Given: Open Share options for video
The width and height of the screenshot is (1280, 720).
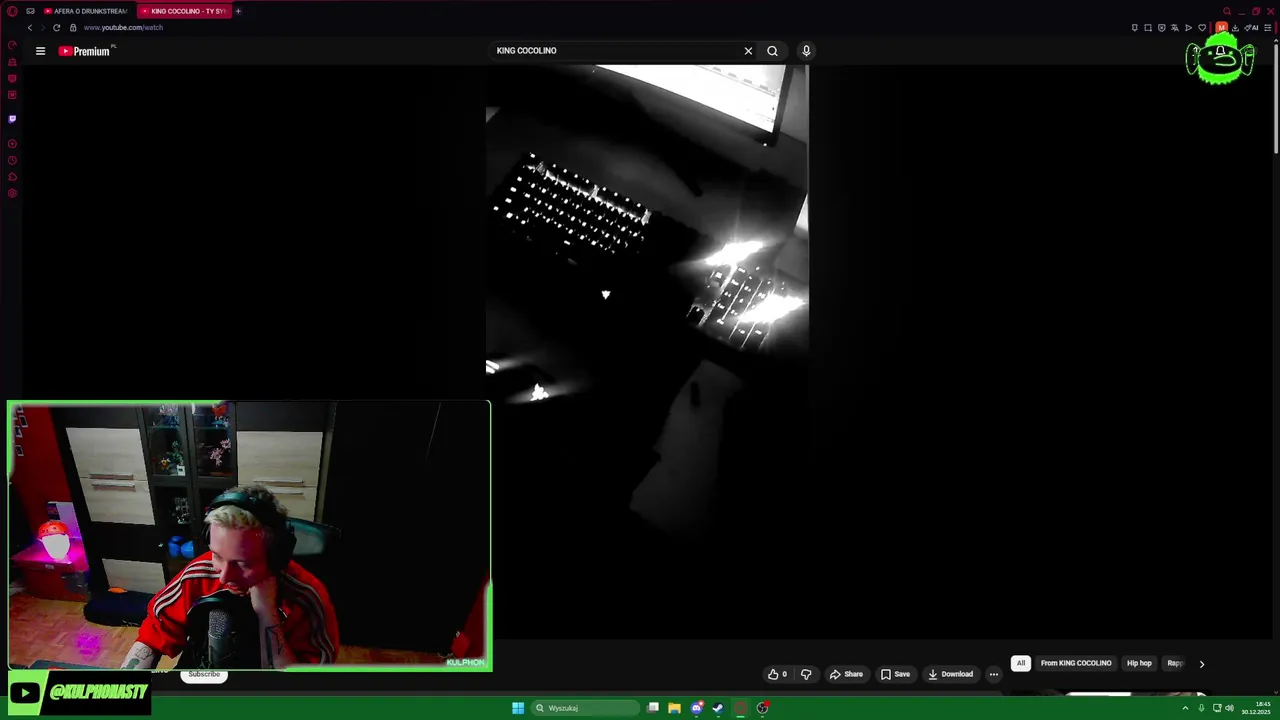Looking at the screenshot, I should point(846,674).
